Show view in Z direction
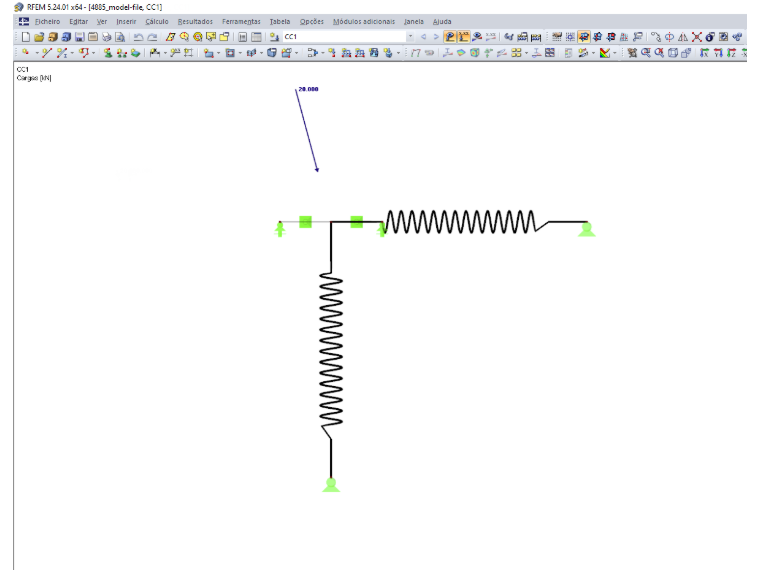The height and width of the screenshot is (570, 760). pos(731,53)
